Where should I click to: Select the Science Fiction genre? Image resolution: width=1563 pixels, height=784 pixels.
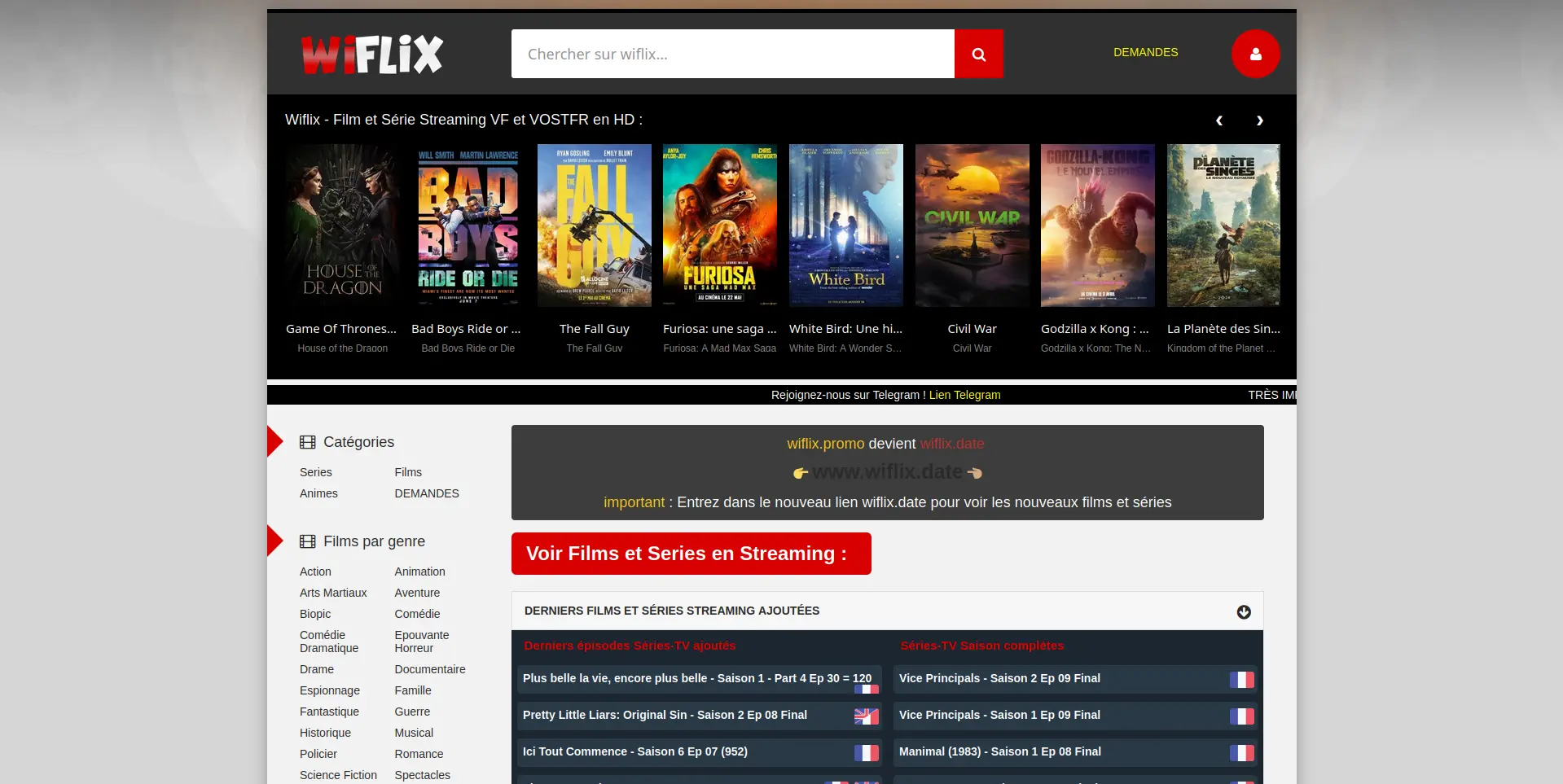pos(338,775)
